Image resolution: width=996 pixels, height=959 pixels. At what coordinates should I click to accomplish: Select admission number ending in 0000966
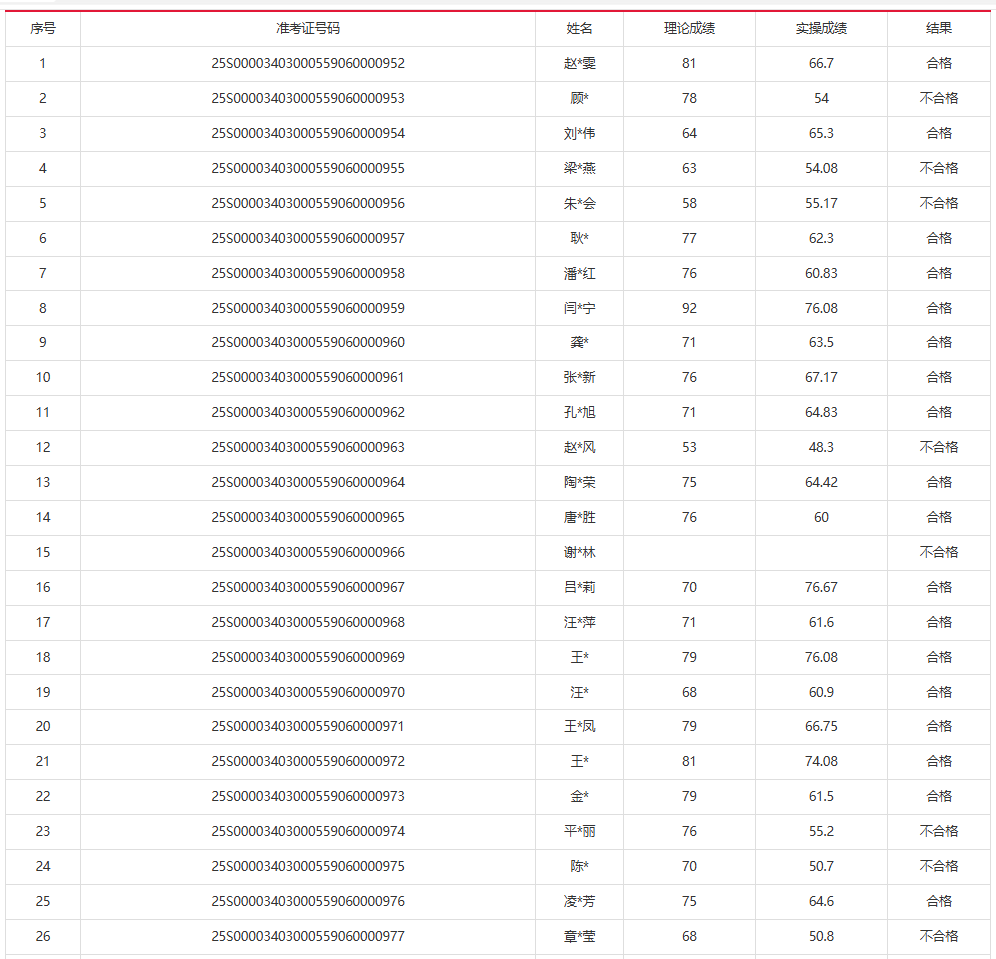click(308, 552)
